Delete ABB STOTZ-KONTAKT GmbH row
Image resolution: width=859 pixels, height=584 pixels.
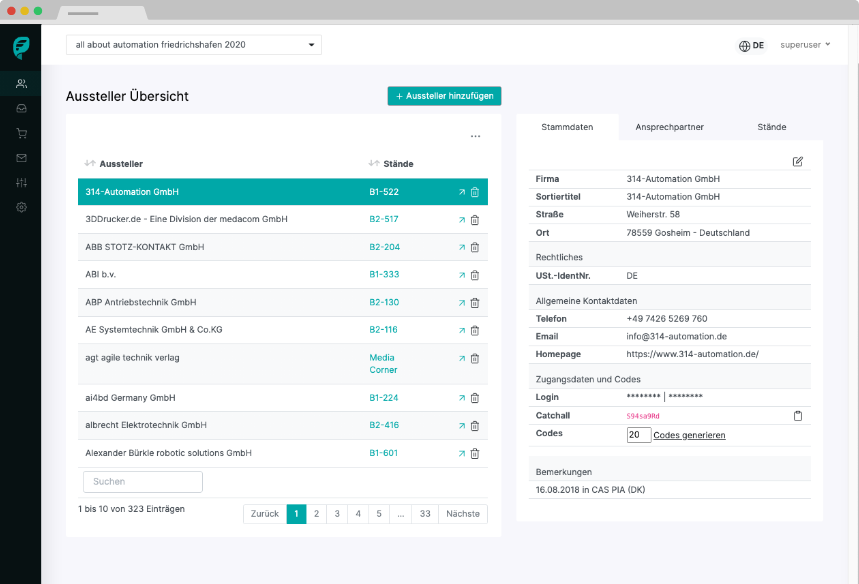[x=475, y=248]
